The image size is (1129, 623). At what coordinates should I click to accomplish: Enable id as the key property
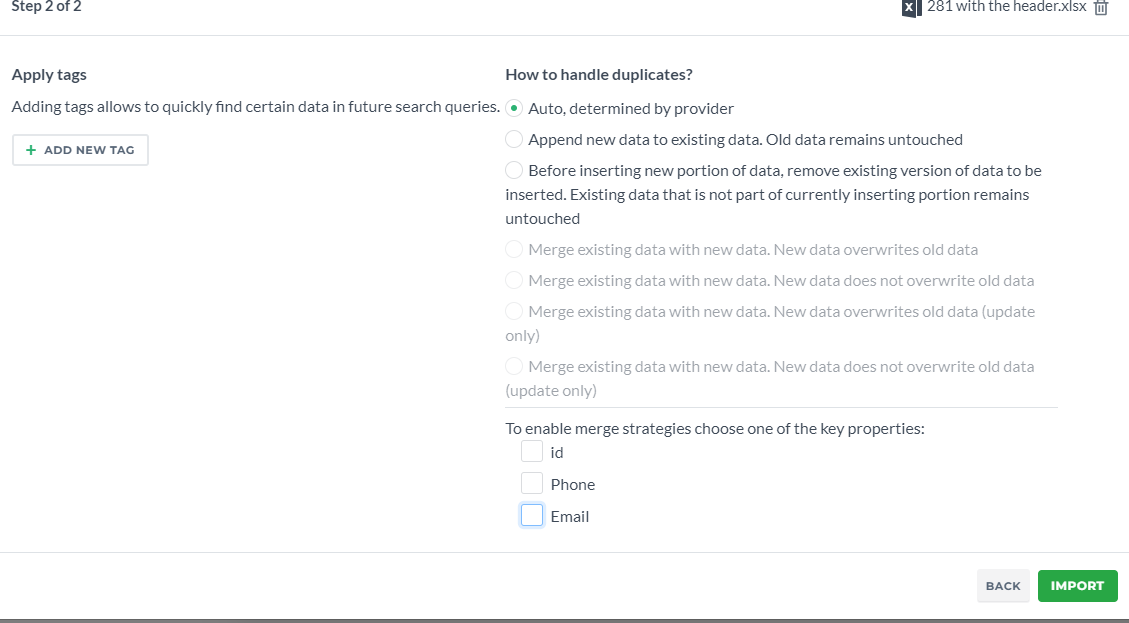531,452
